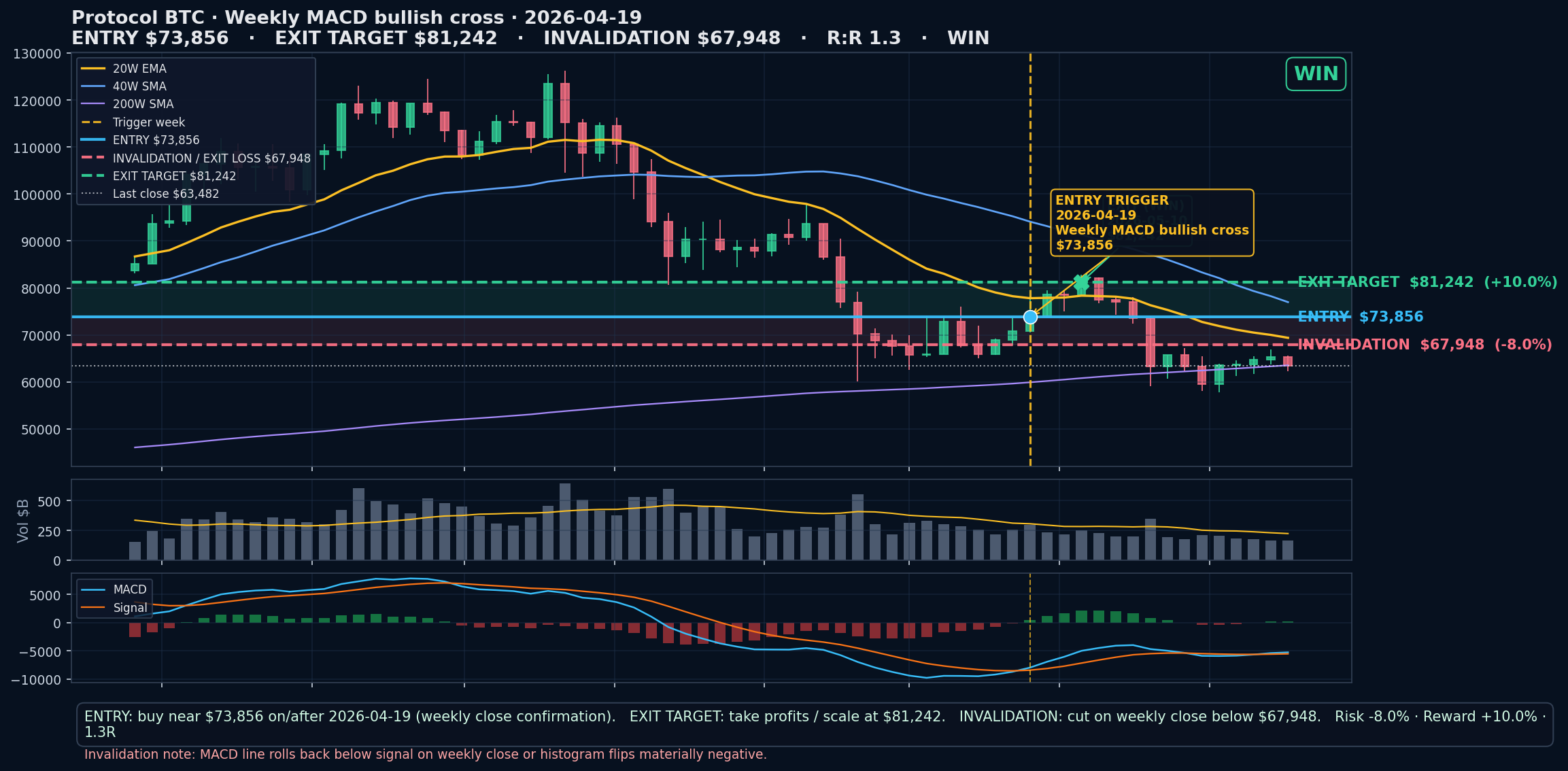Click the green X exit marker on chart

tap(1081, 282)
